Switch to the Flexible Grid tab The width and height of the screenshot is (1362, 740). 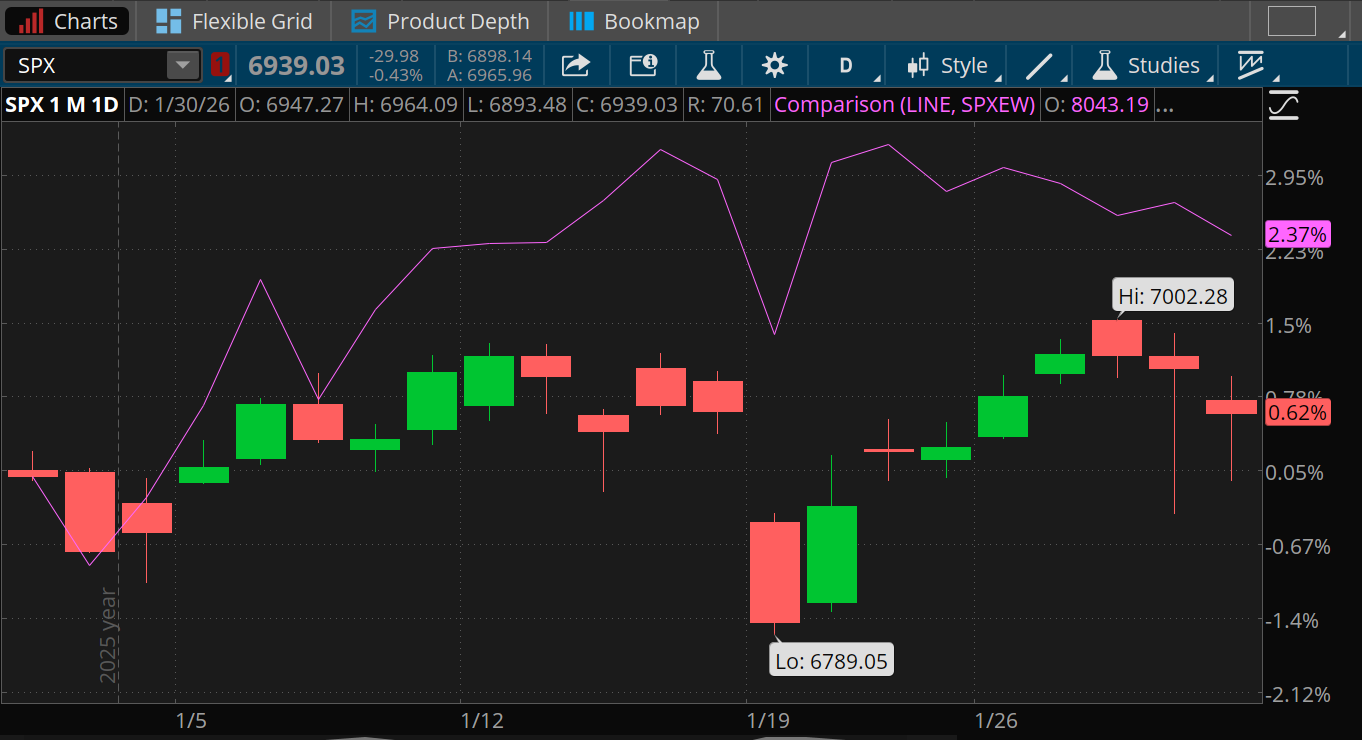coord(233,20)
